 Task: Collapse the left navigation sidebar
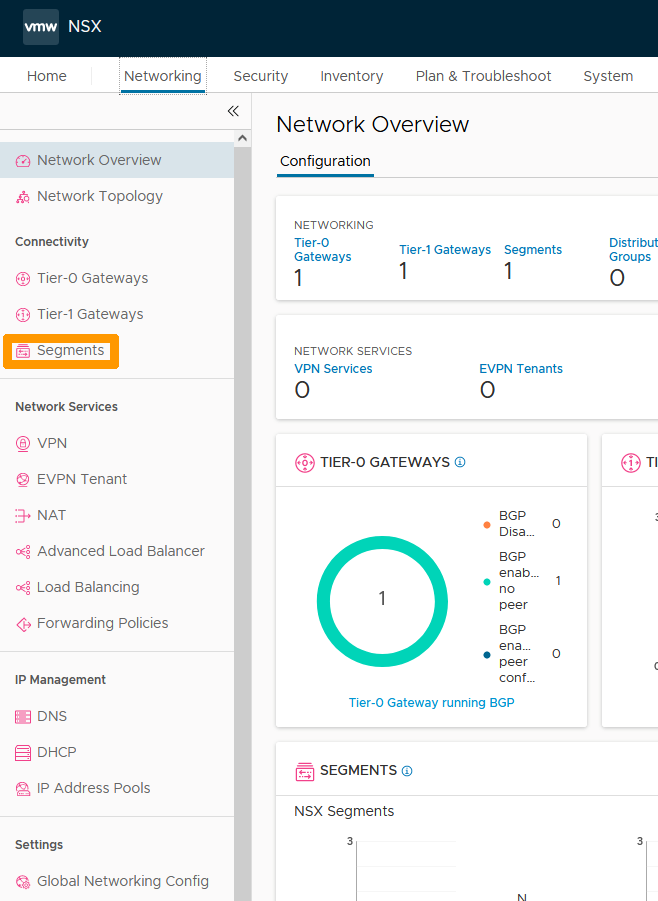click(x=233, y=111)
